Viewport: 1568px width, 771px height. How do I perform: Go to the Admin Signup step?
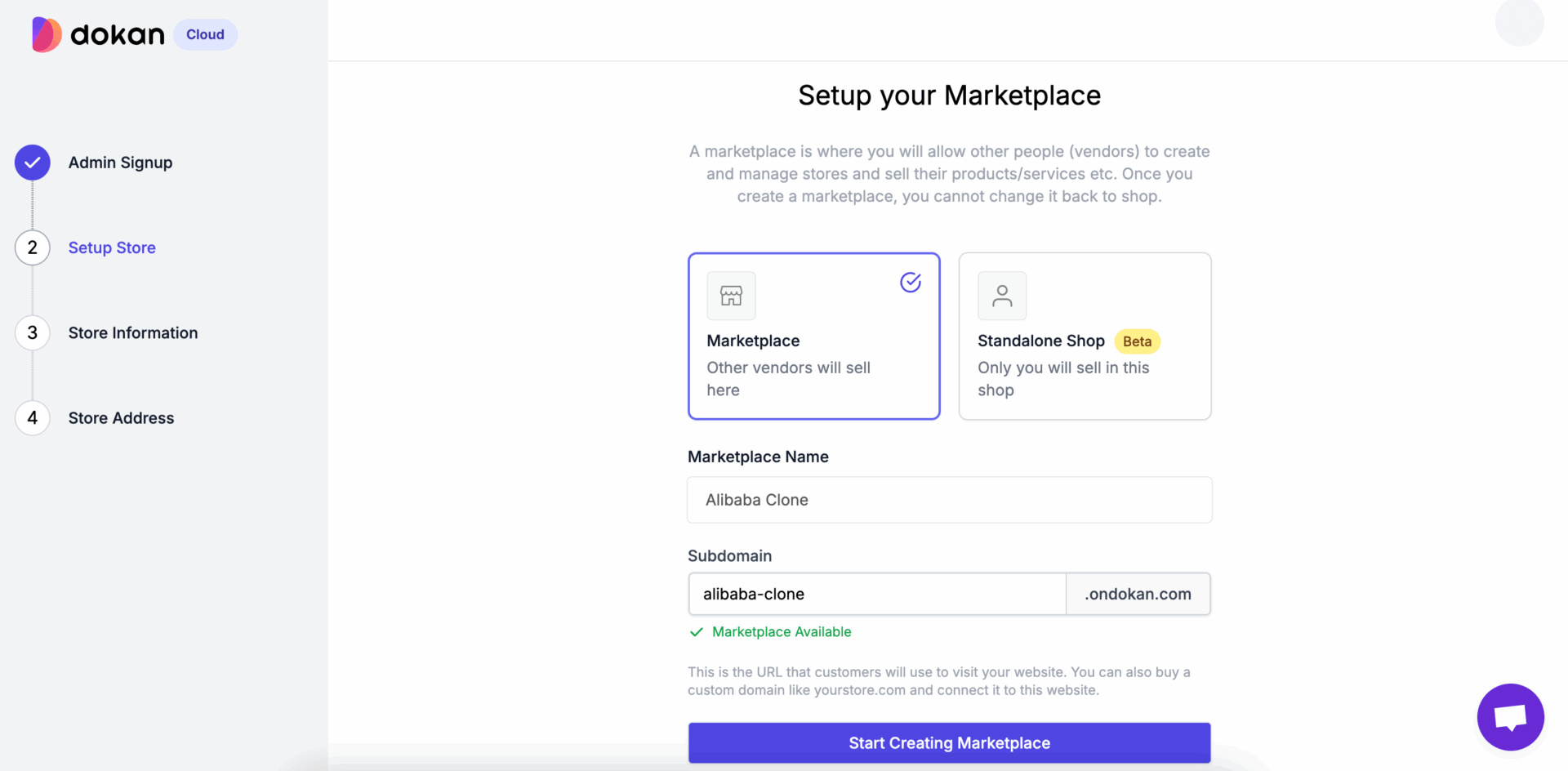[x=120, y=163]
